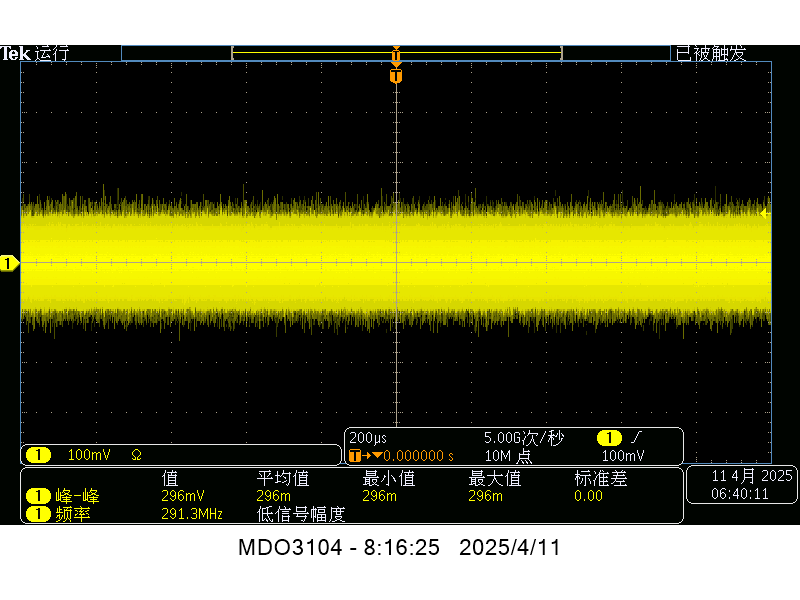800x600 pixels.
Task: Click the channel badge beside 频率
Action: (38, 514)
